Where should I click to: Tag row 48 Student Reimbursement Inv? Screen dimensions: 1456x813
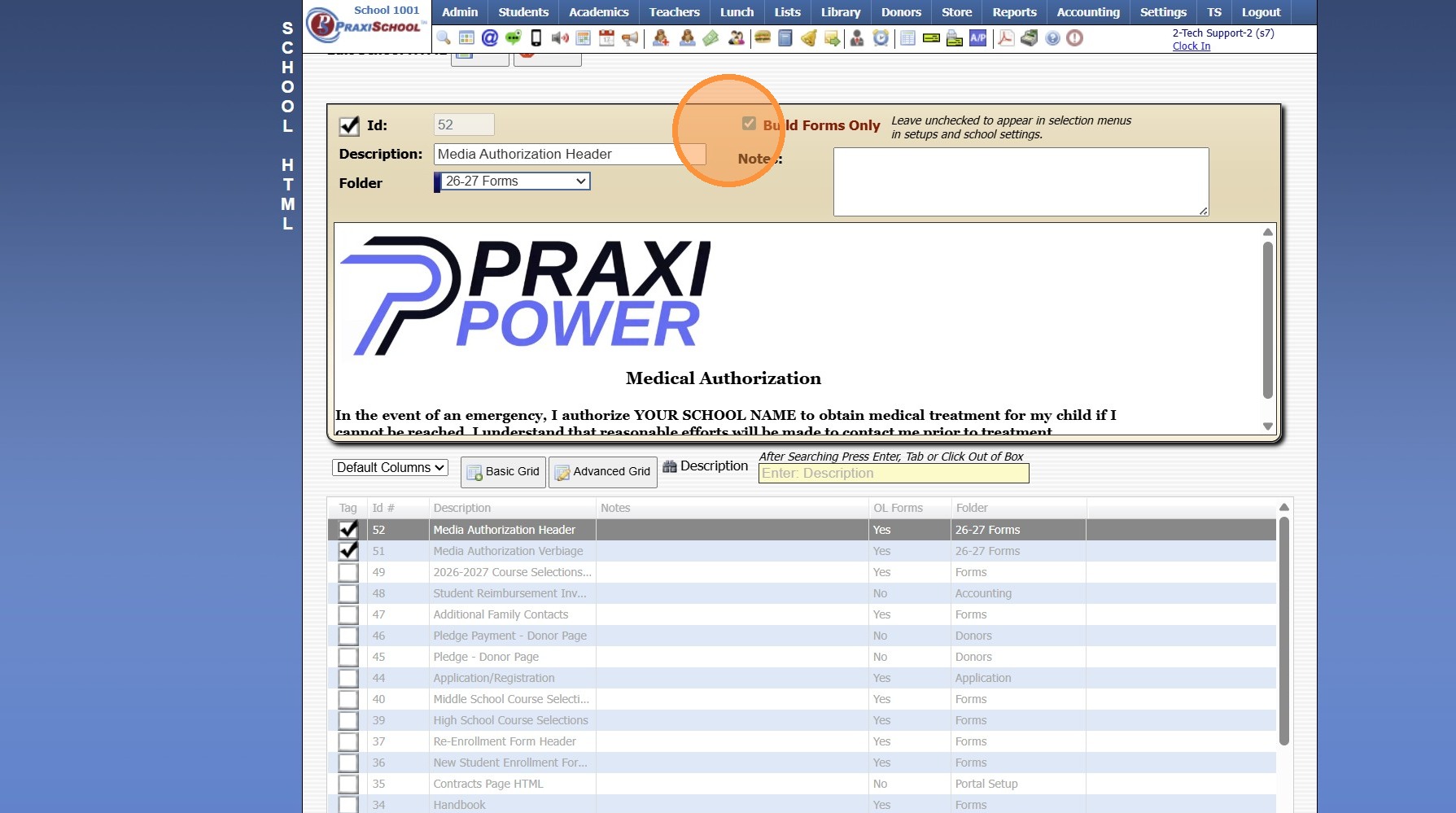click(x=348, y=593)
